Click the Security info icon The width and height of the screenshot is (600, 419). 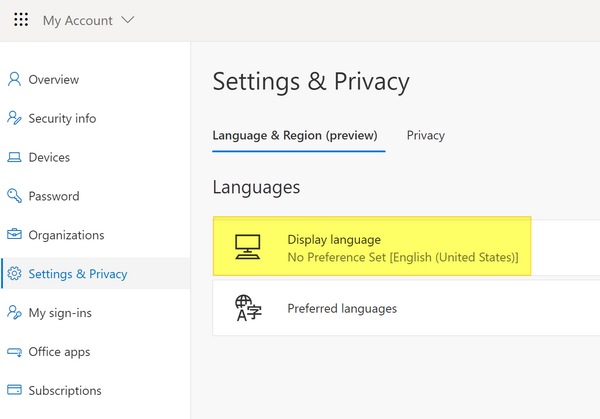(14, 118)
